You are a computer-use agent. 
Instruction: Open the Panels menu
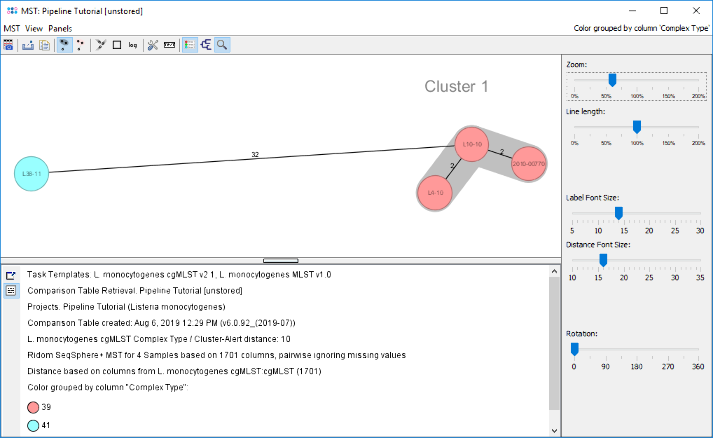[x=60, y=28]
